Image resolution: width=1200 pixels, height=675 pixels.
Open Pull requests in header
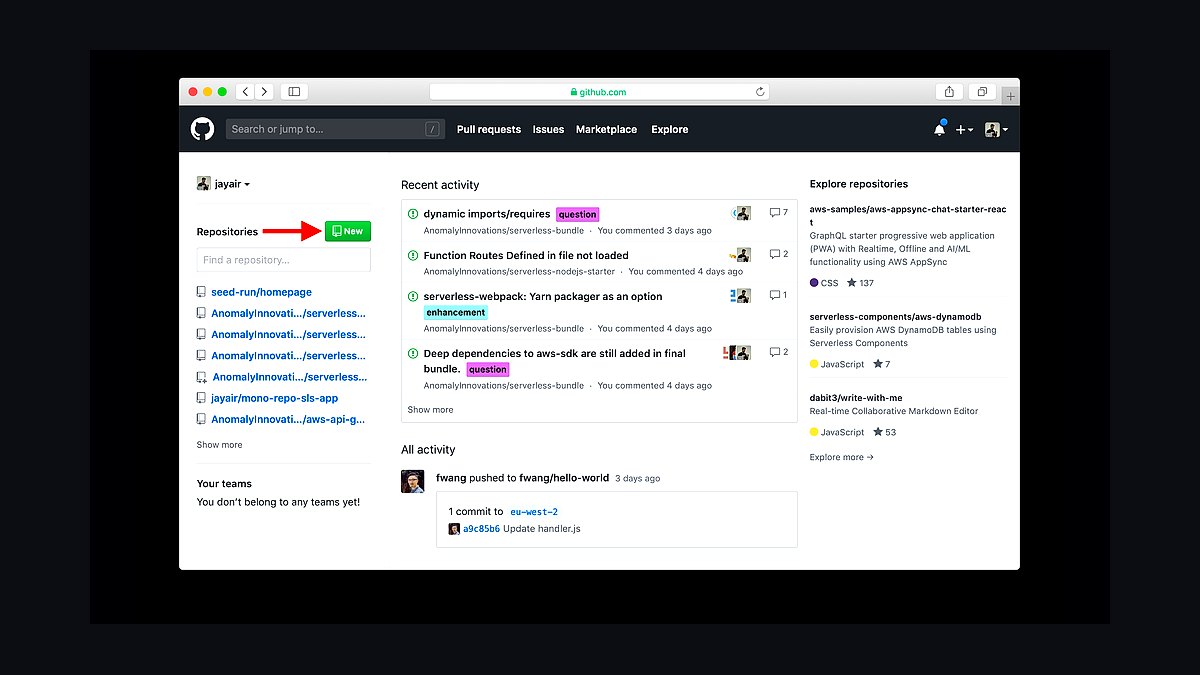coord(489,130)
